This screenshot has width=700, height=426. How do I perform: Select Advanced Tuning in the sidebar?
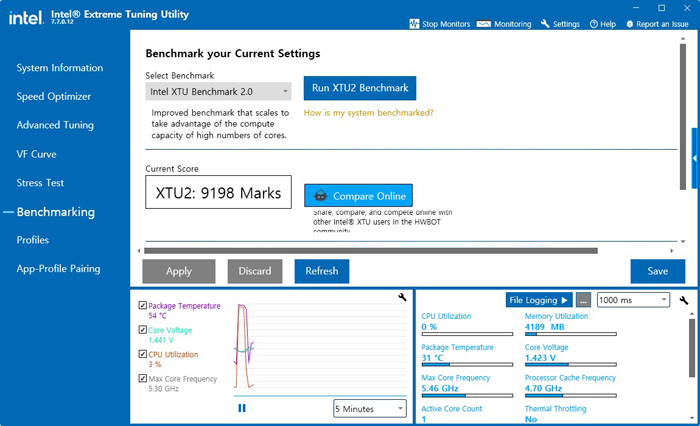click(55, 125)
